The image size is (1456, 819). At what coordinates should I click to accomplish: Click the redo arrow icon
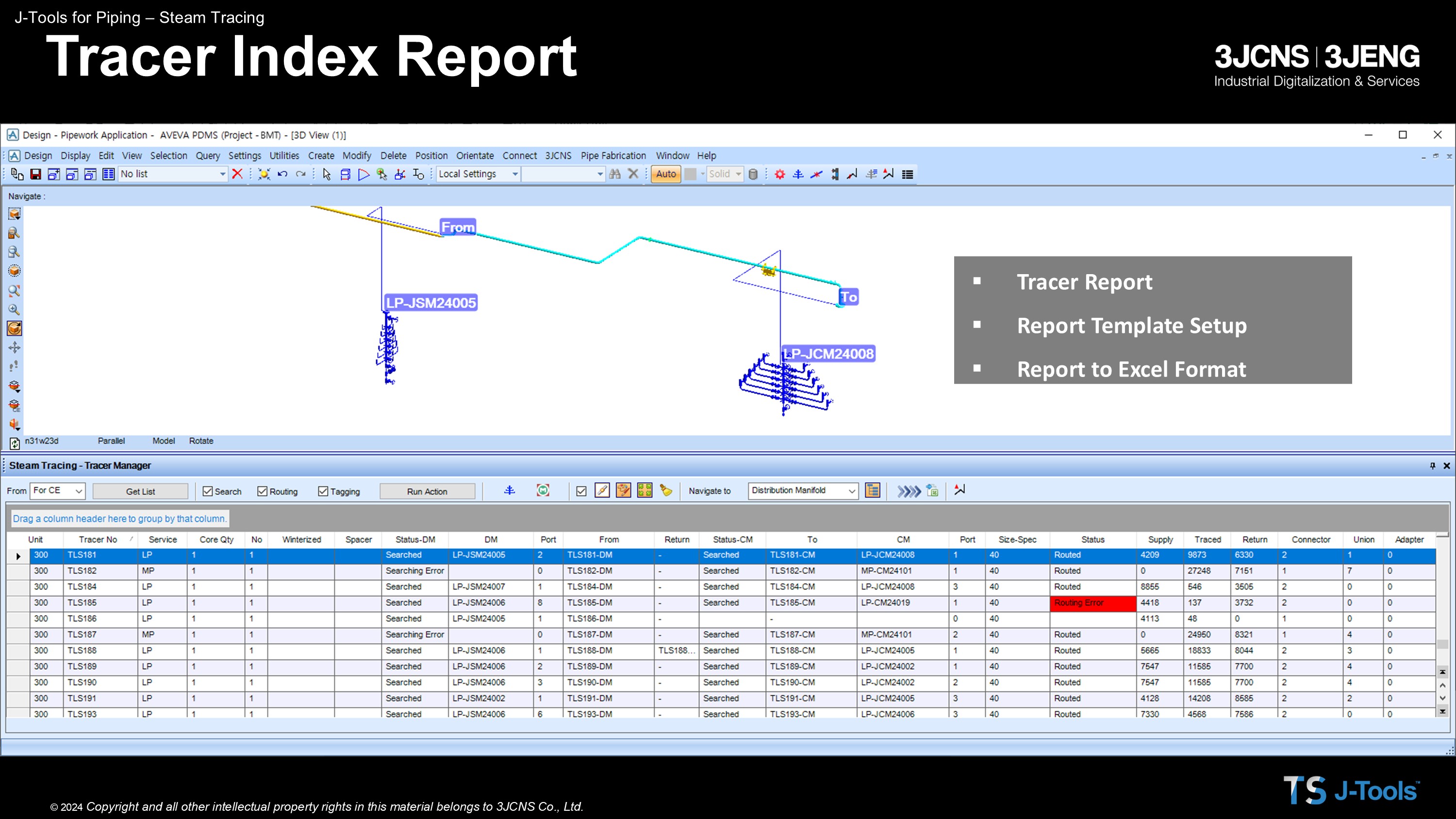click(x=301, y=174)
